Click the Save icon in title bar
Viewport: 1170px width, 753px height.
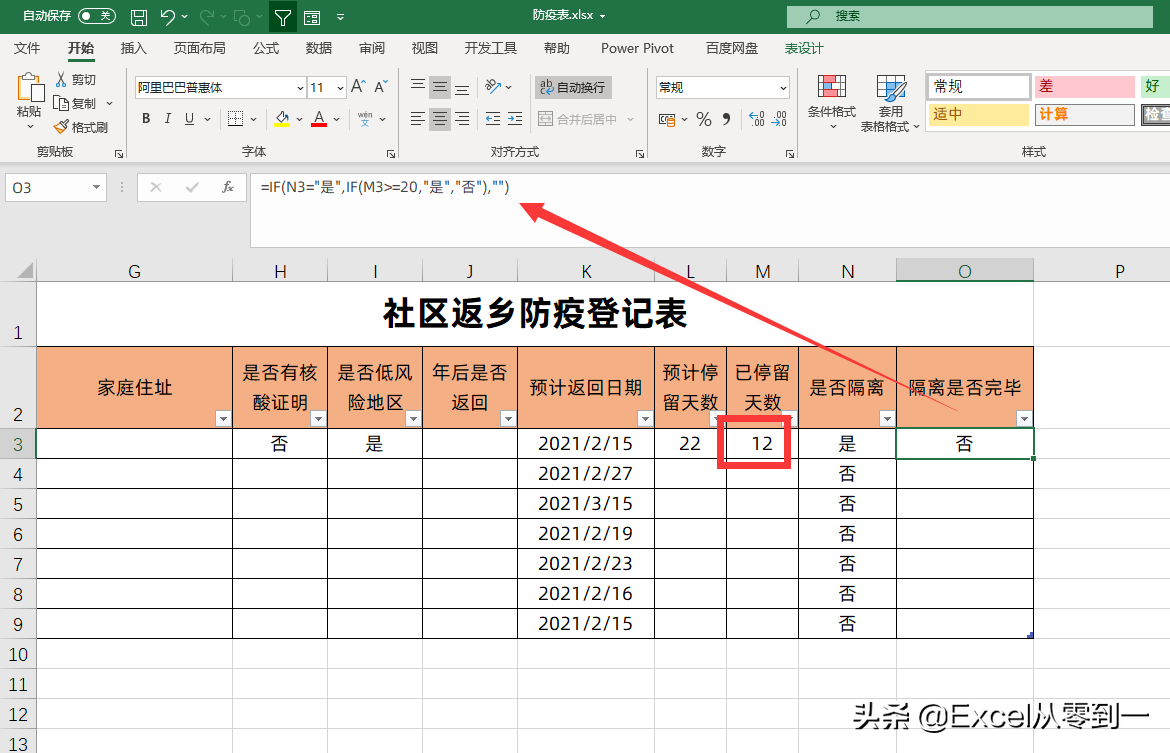point(139,16)
